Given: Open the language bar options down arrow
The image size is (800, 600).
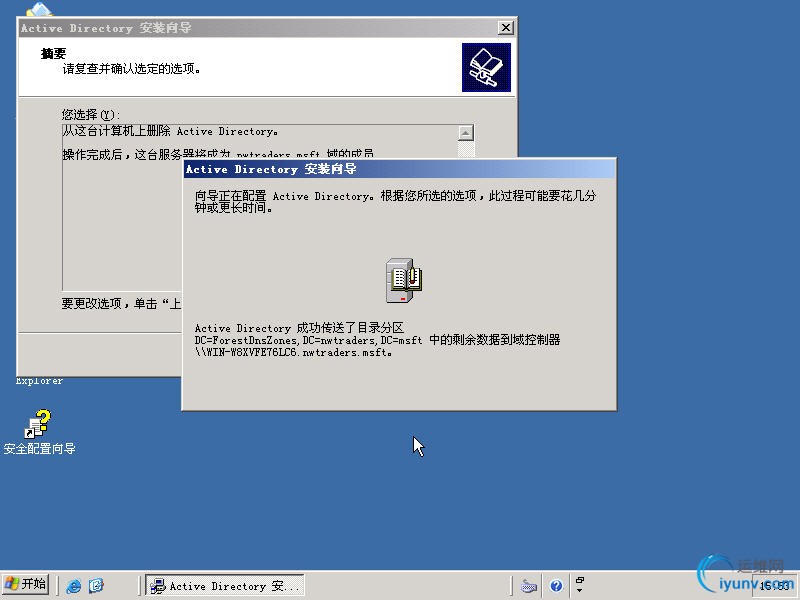Looking at the screenshot, I should pos(580,591).
